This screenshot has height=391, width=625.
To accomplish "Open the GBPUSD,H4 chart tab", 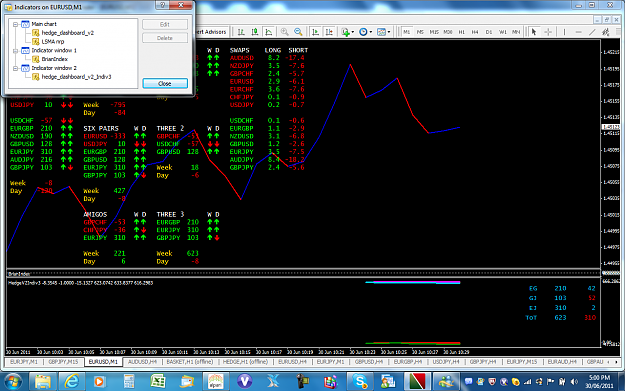I will [x=369, y=362].
